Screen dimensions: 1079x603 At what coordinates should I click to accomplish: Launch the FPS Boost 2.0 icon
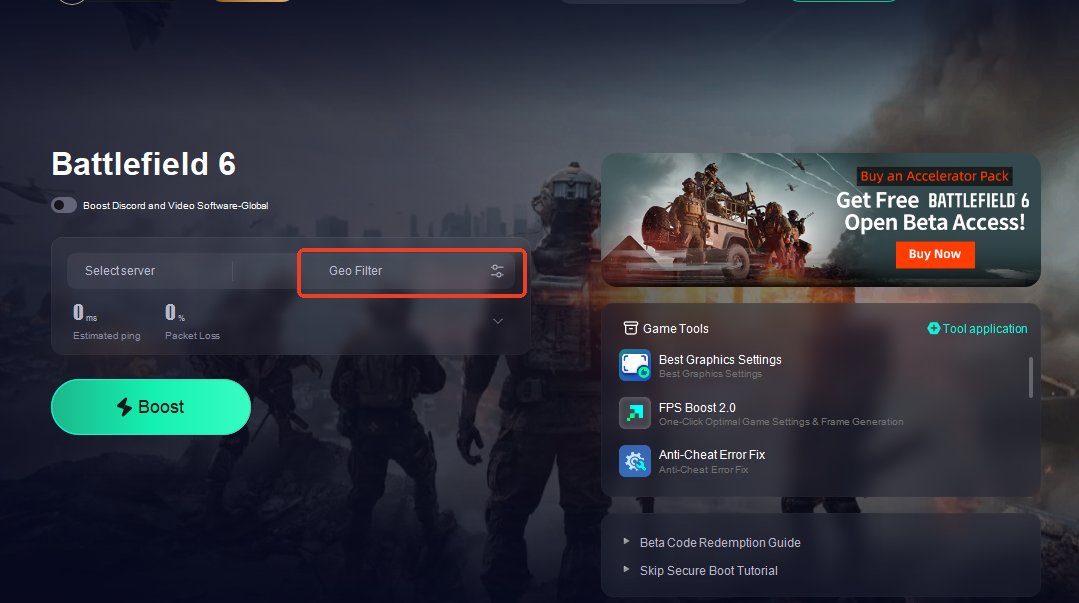point(634,413)
